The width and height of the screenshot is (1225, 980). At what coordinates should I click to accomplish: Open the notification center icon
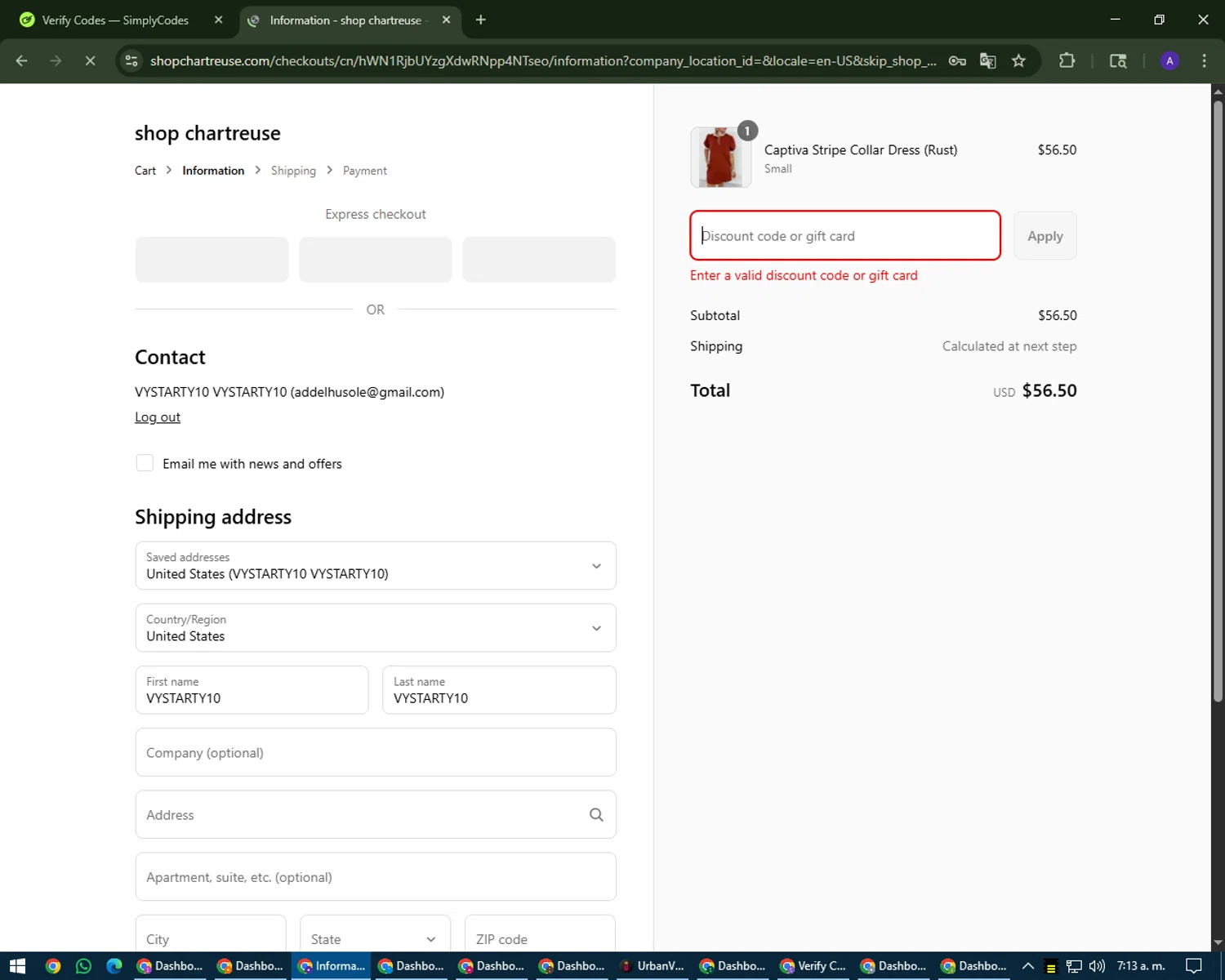coord(1193,966)
